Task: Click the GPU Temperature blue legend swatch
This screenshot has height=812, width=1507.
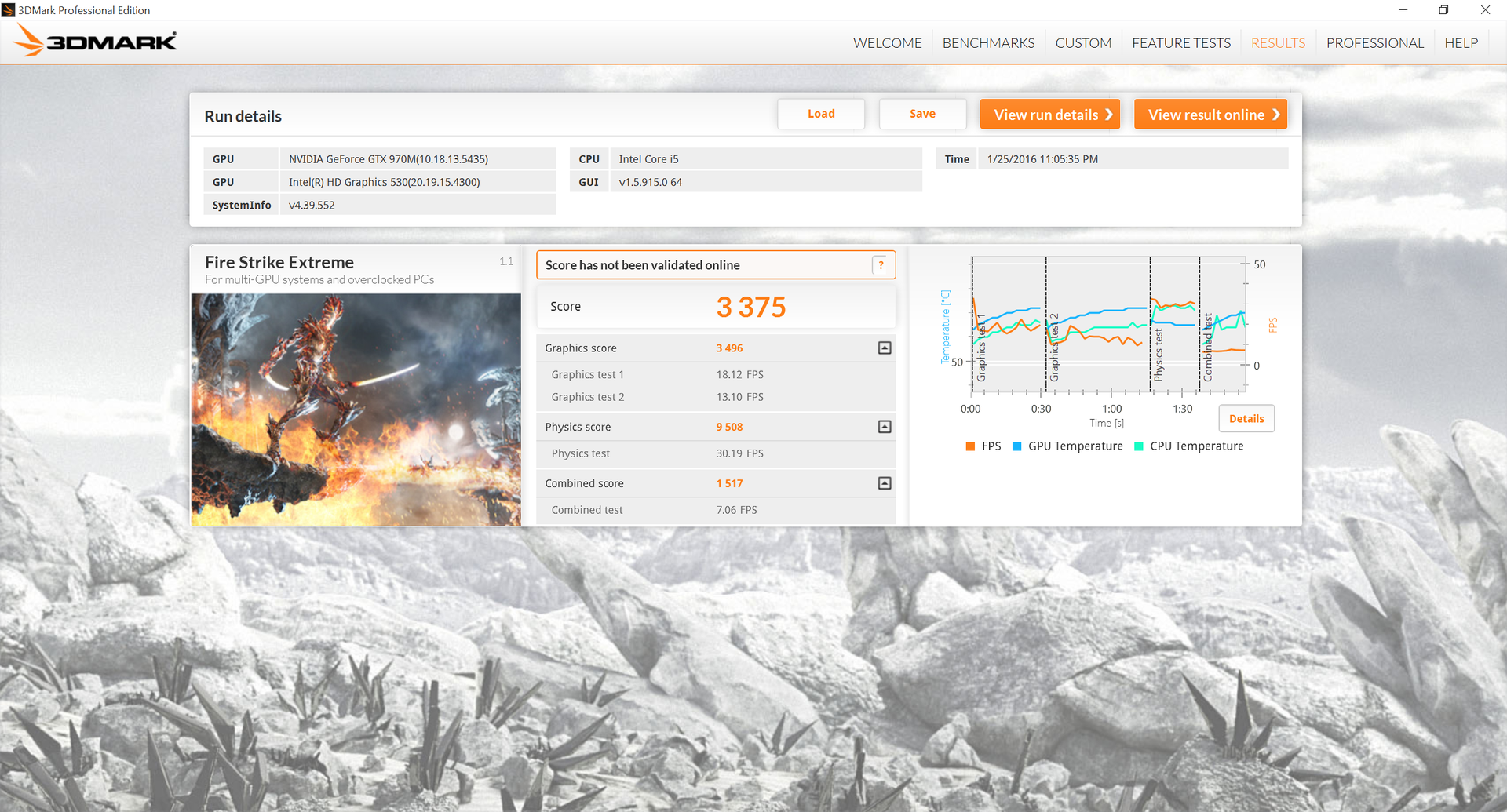Action: coord(1016,446)
